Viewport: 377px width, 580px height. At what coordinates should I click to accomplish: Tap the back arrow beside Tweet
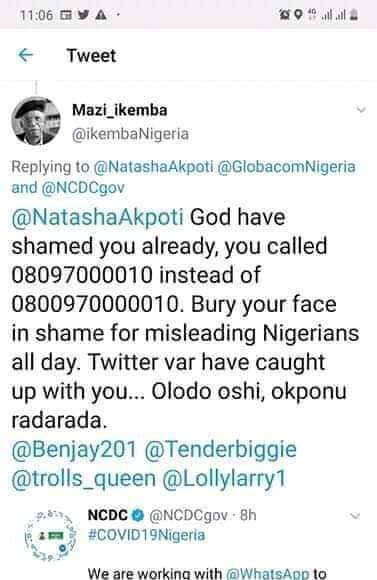[x=26, y=55]
